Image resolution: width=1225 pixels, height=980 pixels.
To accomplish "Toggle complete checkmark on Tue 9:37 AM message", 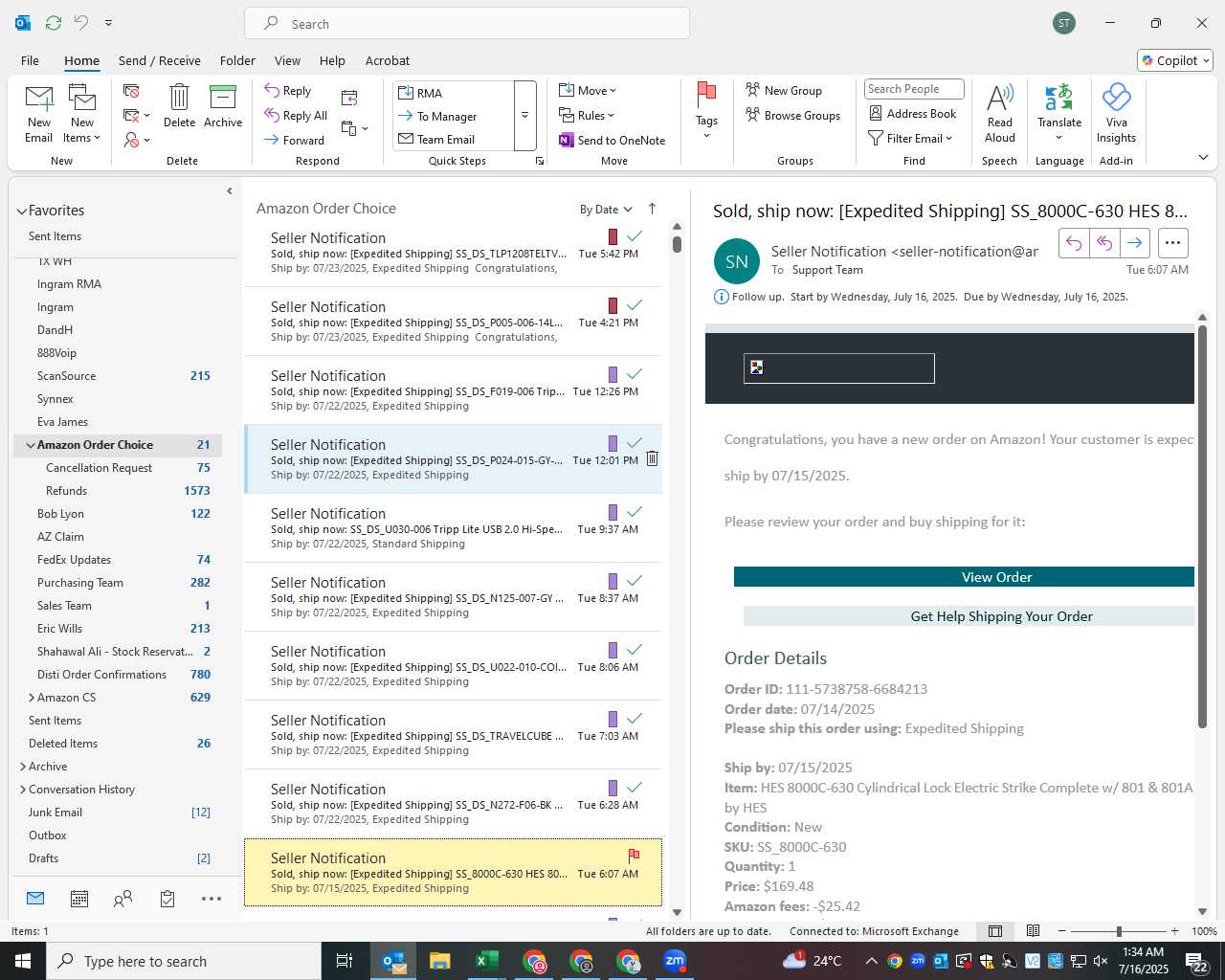I will coord(634,511).
